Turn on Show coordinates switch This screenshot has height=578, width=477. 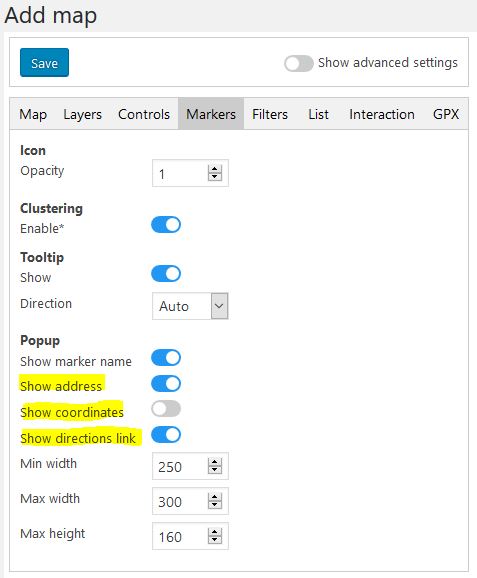click(166, 409)
